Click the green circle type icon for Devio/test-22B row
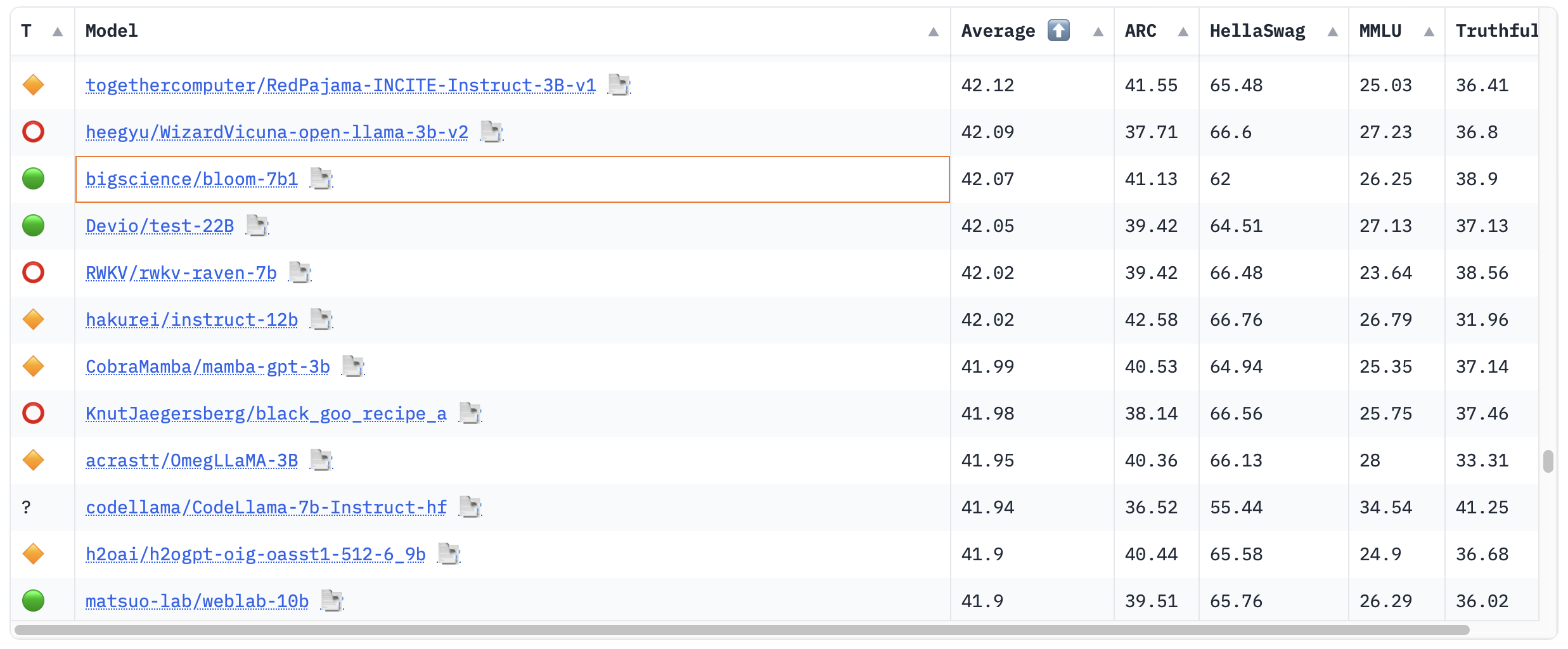 click(33, 226)
